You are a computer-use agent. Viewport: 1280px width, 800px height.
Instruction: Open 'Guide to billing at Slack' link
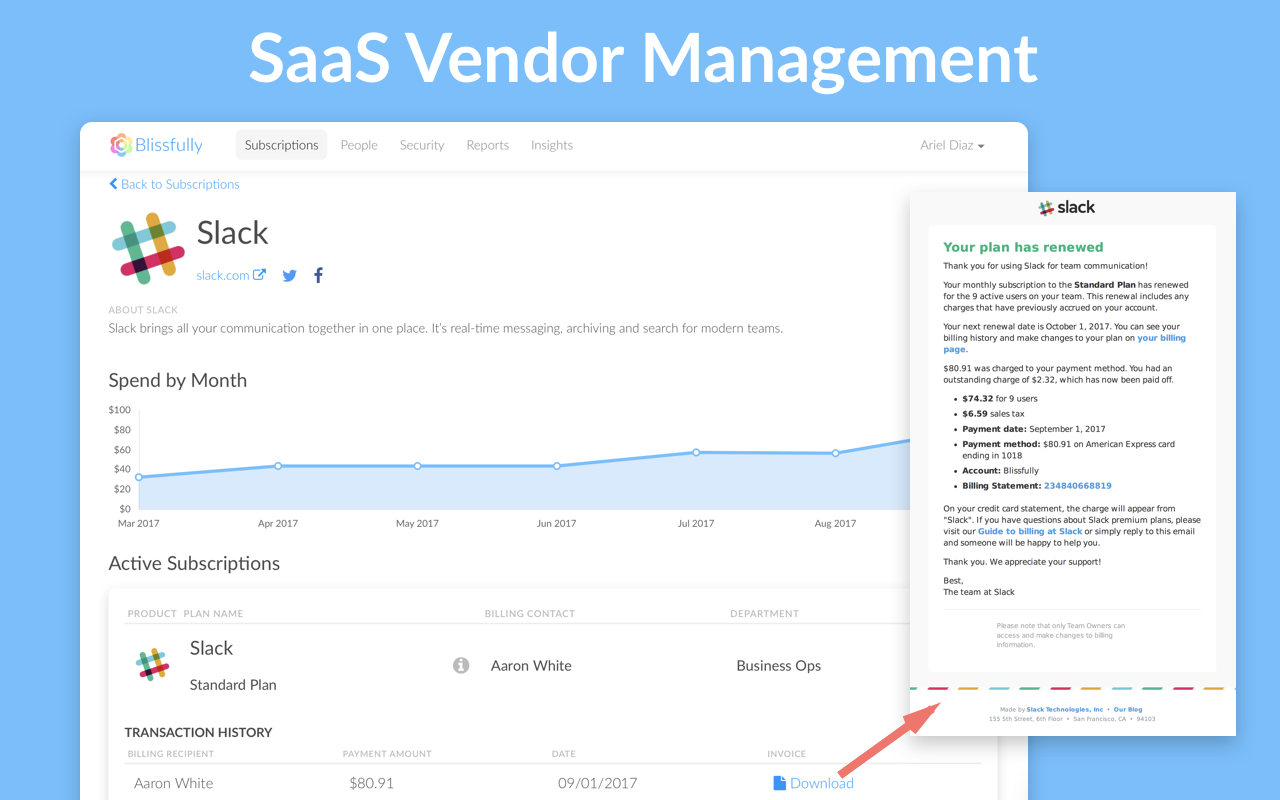(x=1030, y=531)
